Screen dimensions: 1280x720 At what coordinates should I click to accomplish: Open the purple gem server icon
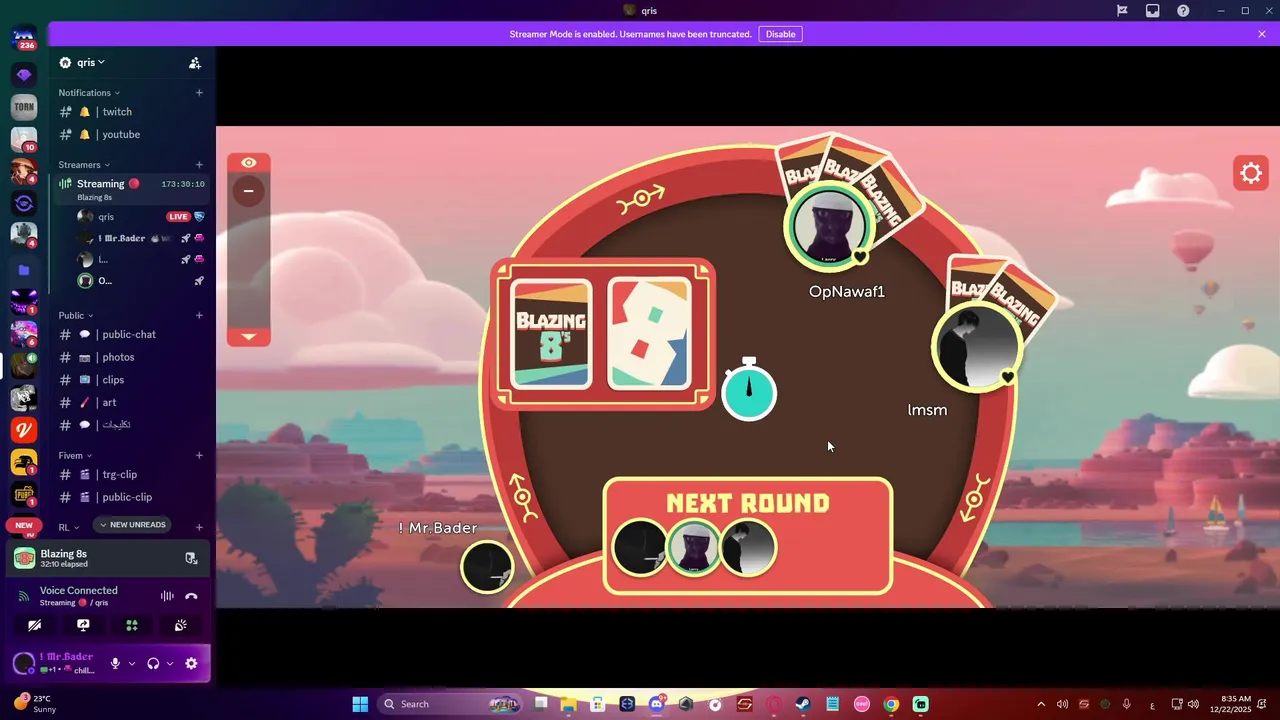(x=24, y=75)
